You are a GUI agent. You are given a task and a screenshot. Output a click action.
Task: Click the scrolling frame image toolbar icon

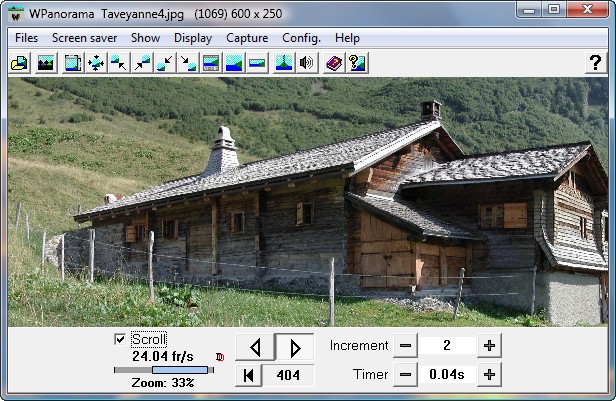point(73,63)
